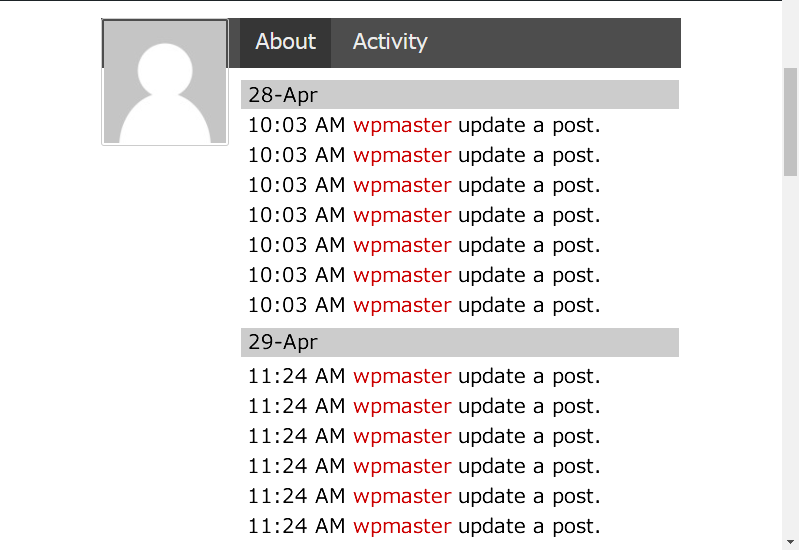Open wpmaster link in sixth 28-Apr entry
Image resolution: width=799 pixels, height=550 pixels.
(402, 276)
